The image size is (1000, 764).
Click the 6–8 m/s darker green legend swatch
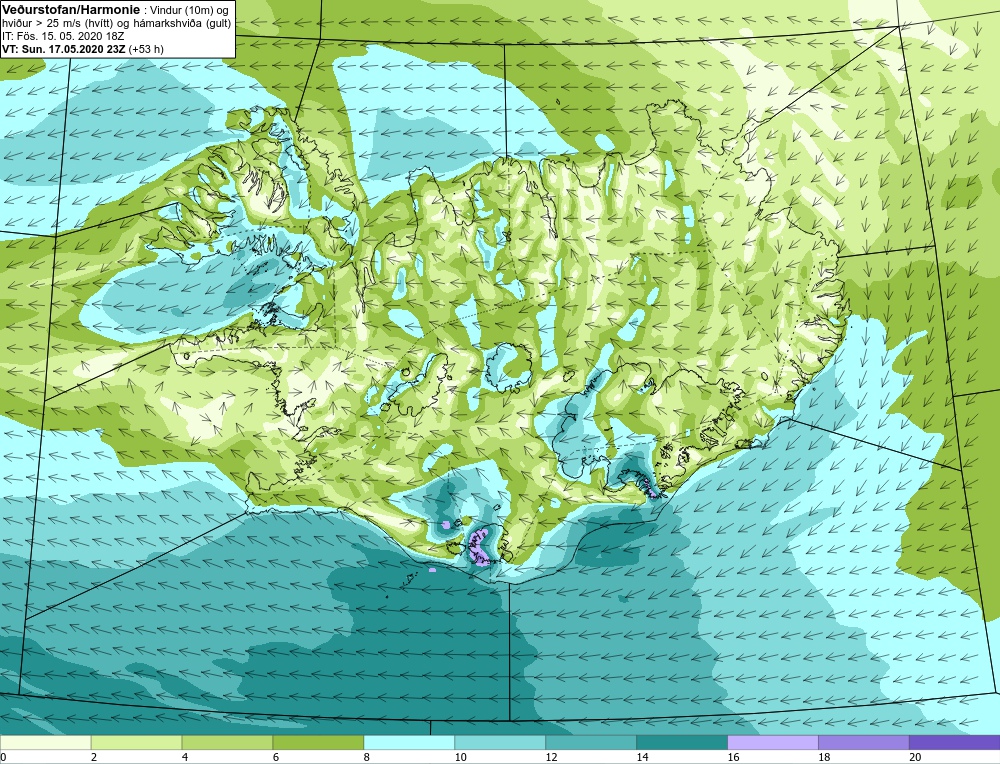[x=318, y=743]
